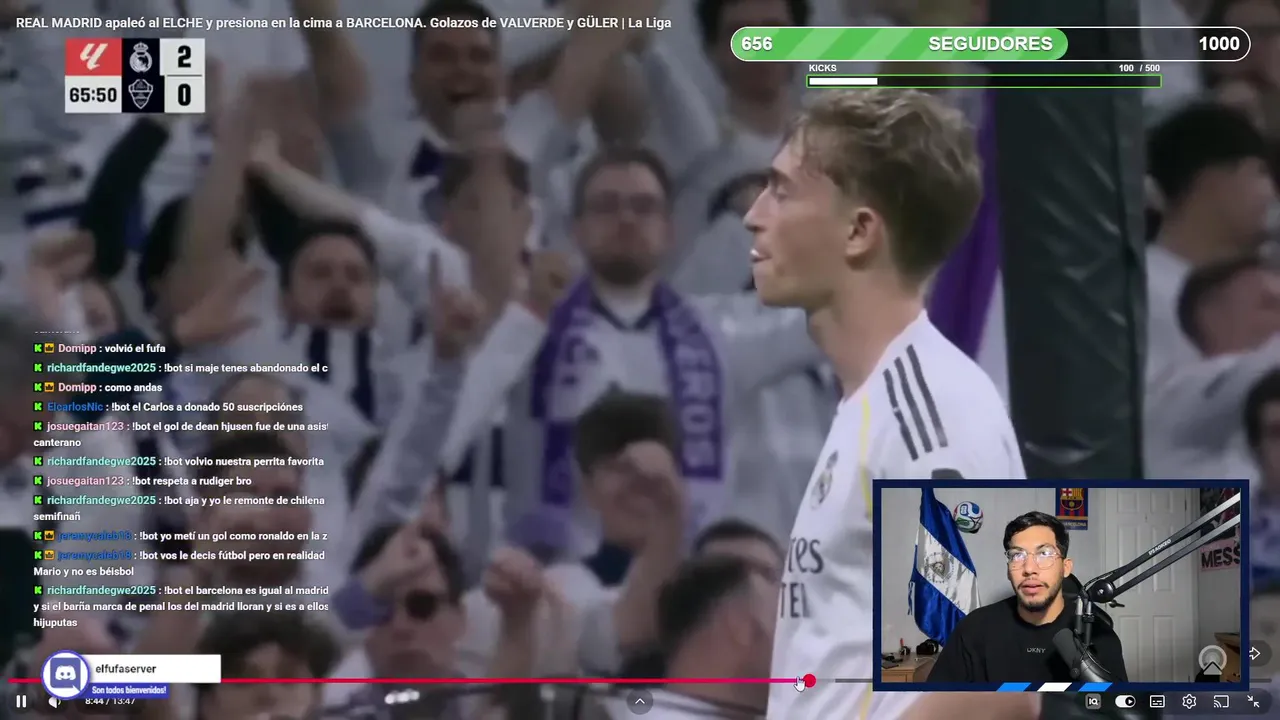Mute the player volume speaker icon
The width and height of the screenshot is (1280, 720).
54,702
